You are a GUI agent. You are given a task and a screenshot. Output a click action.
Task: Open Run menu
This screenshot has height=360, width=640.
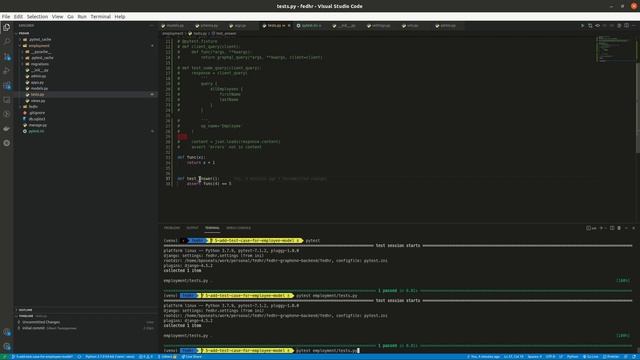pos(82,17)
